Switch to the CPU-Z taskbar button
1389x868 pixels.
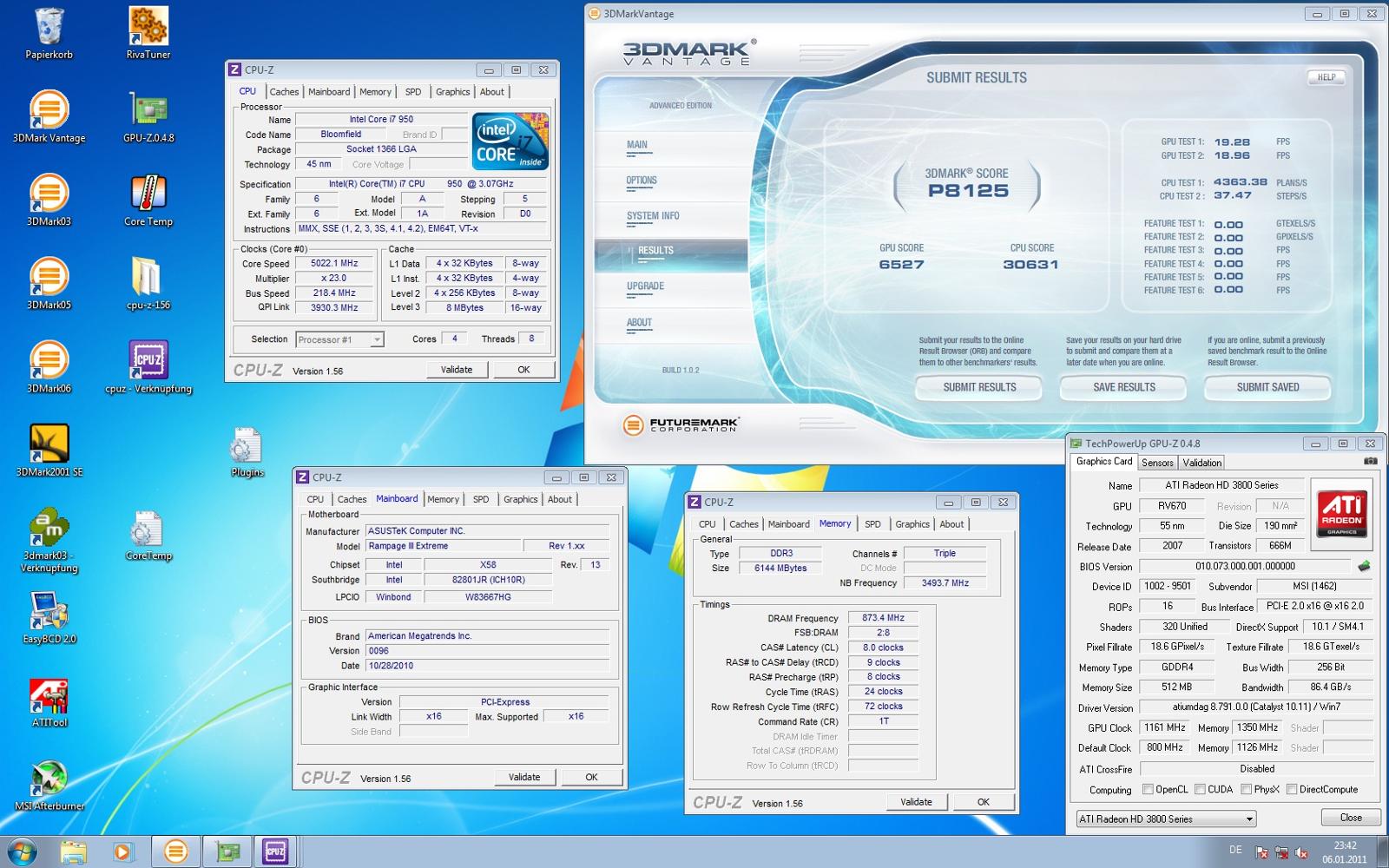click(275, 852)
